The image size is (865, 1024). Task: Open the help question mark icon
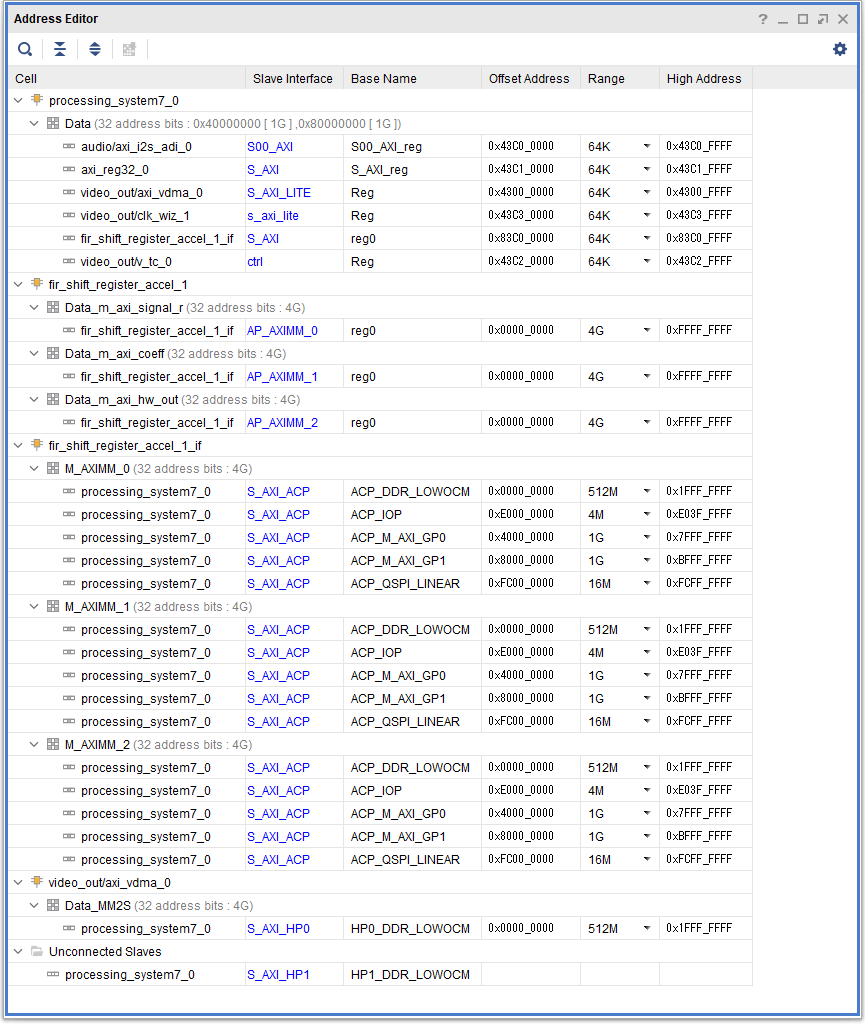coord(763,19)
